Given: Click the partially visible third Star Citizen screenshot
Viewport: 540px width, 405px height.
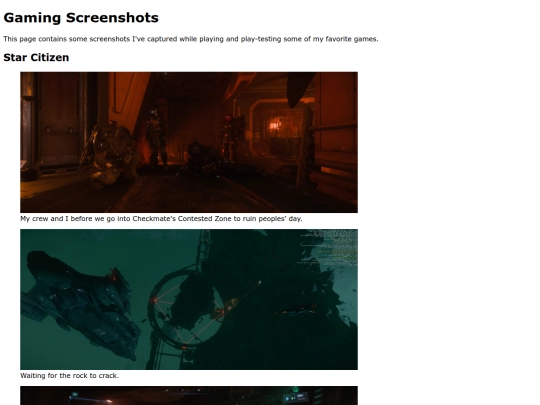Looking at the screenshot, I should click(189, 396).
